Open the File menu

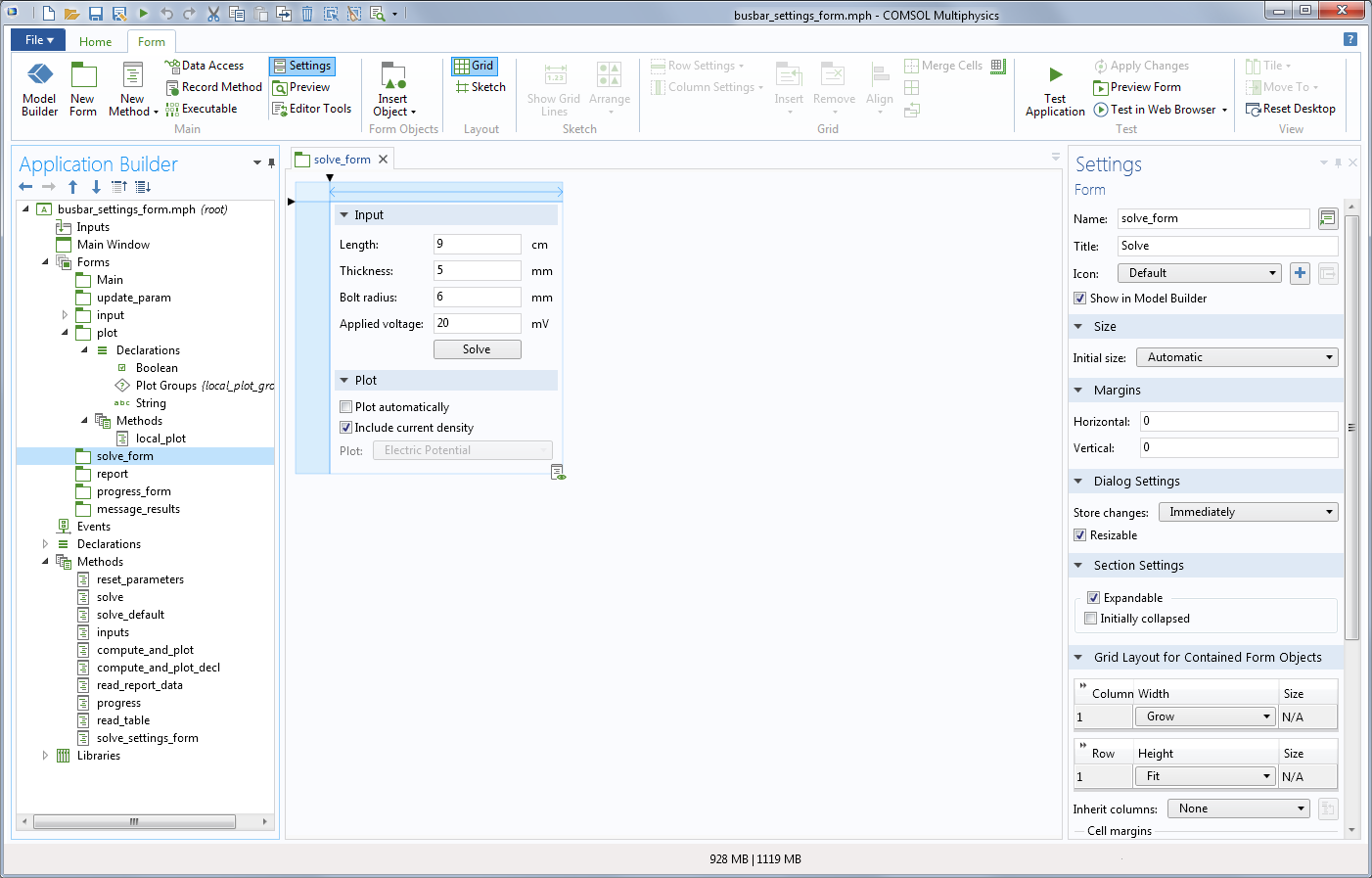click(x=38, y=40)
